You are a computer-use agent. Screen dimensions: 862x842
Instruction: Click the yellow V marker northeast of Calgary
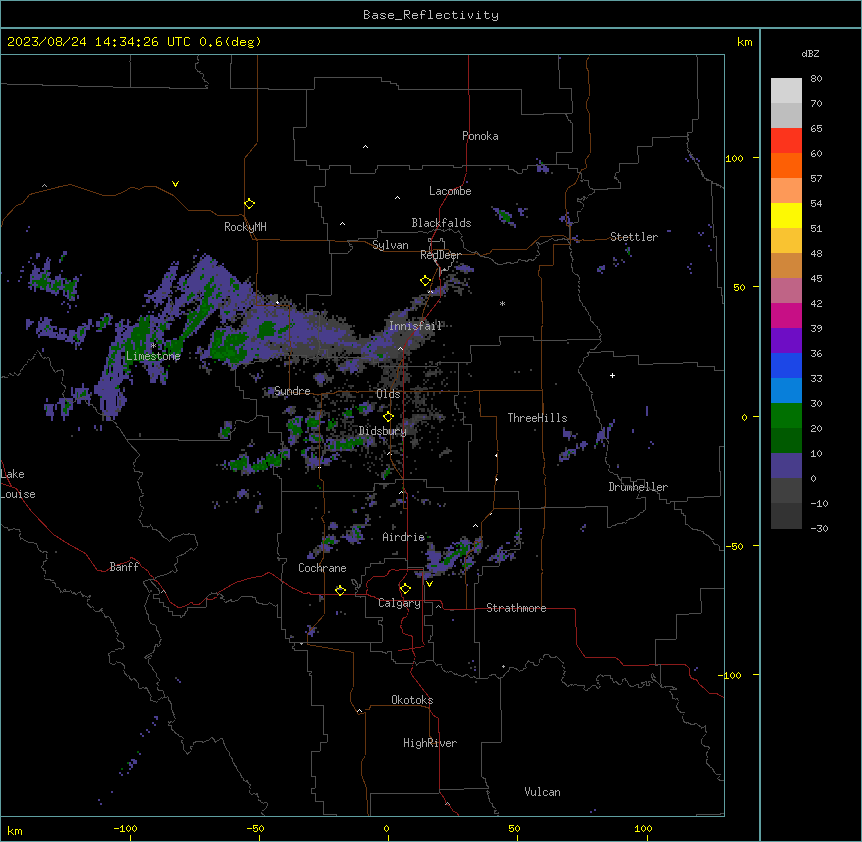[x=429, y=584]
